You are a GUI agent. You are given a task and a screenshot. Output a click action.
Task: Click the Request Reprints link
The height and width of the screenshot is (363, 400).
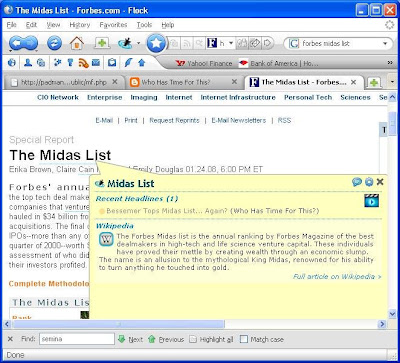[174, 120]
